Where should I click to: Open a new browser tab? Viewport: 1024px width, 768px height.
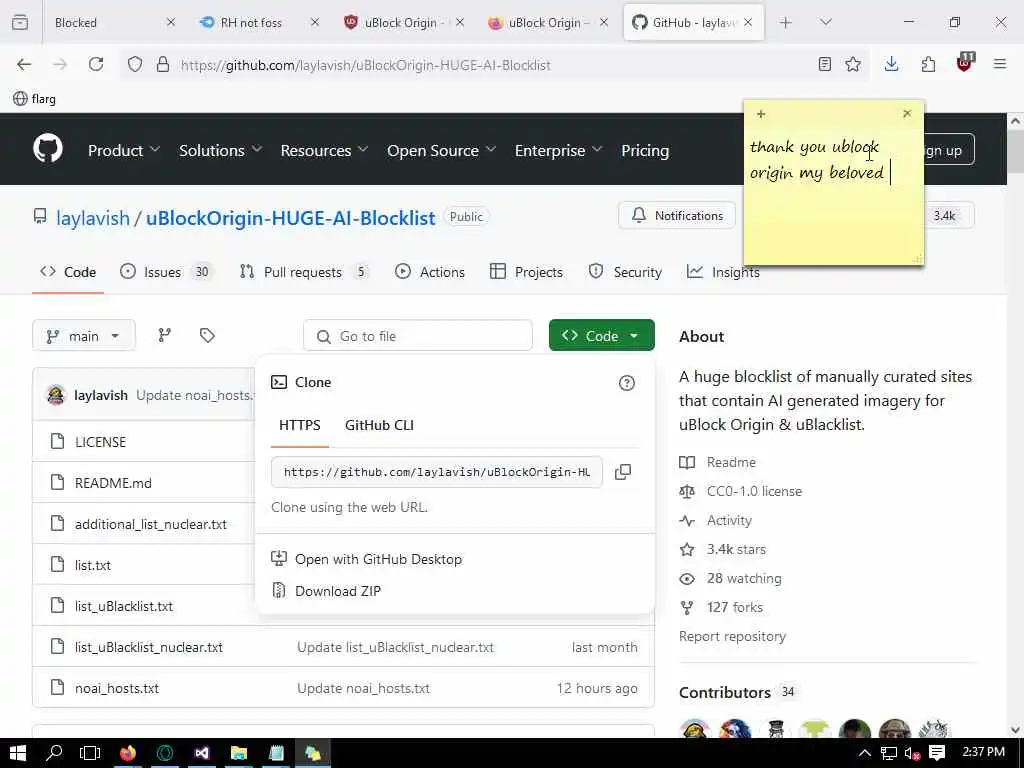(x=786, y=22)
